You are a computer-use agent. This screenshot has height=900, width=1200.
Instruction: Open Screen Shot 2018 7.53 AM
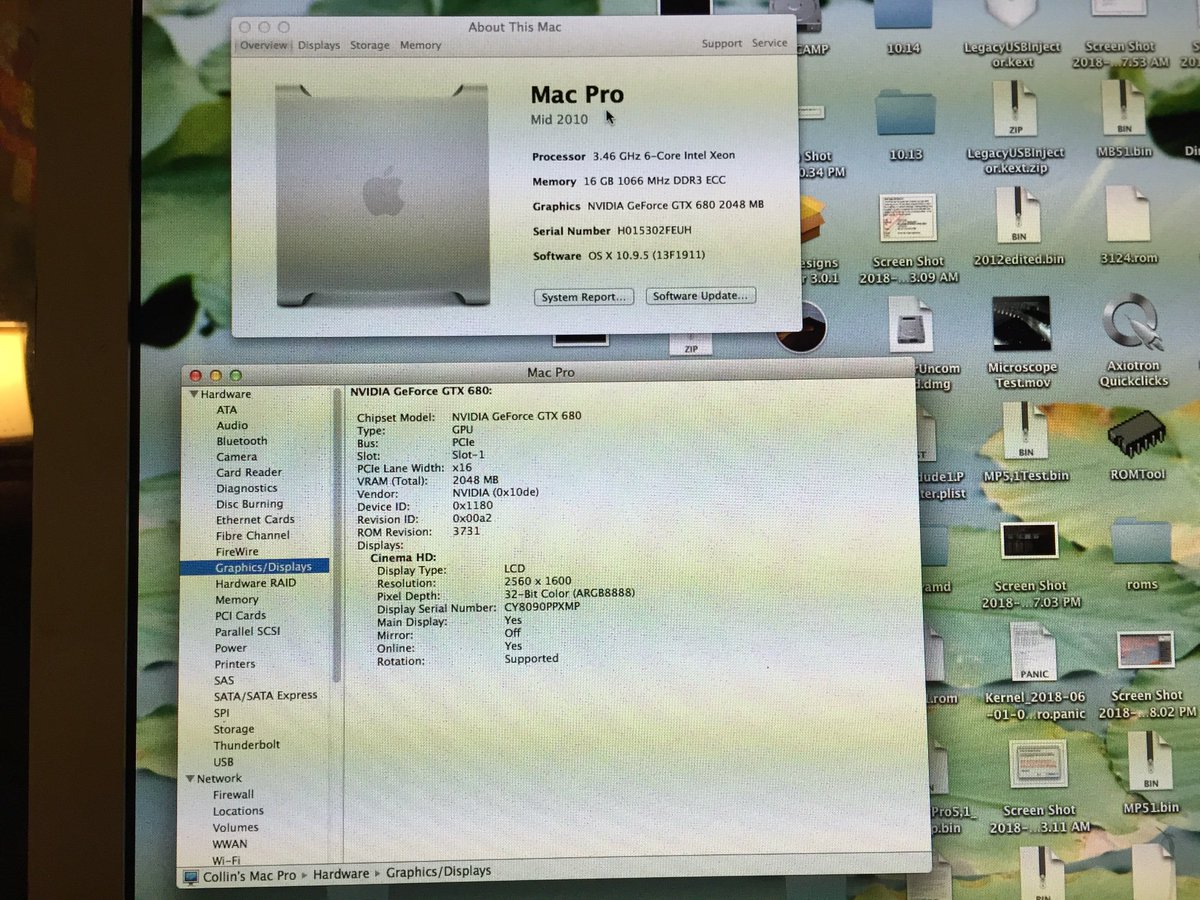click(1119, 9)
